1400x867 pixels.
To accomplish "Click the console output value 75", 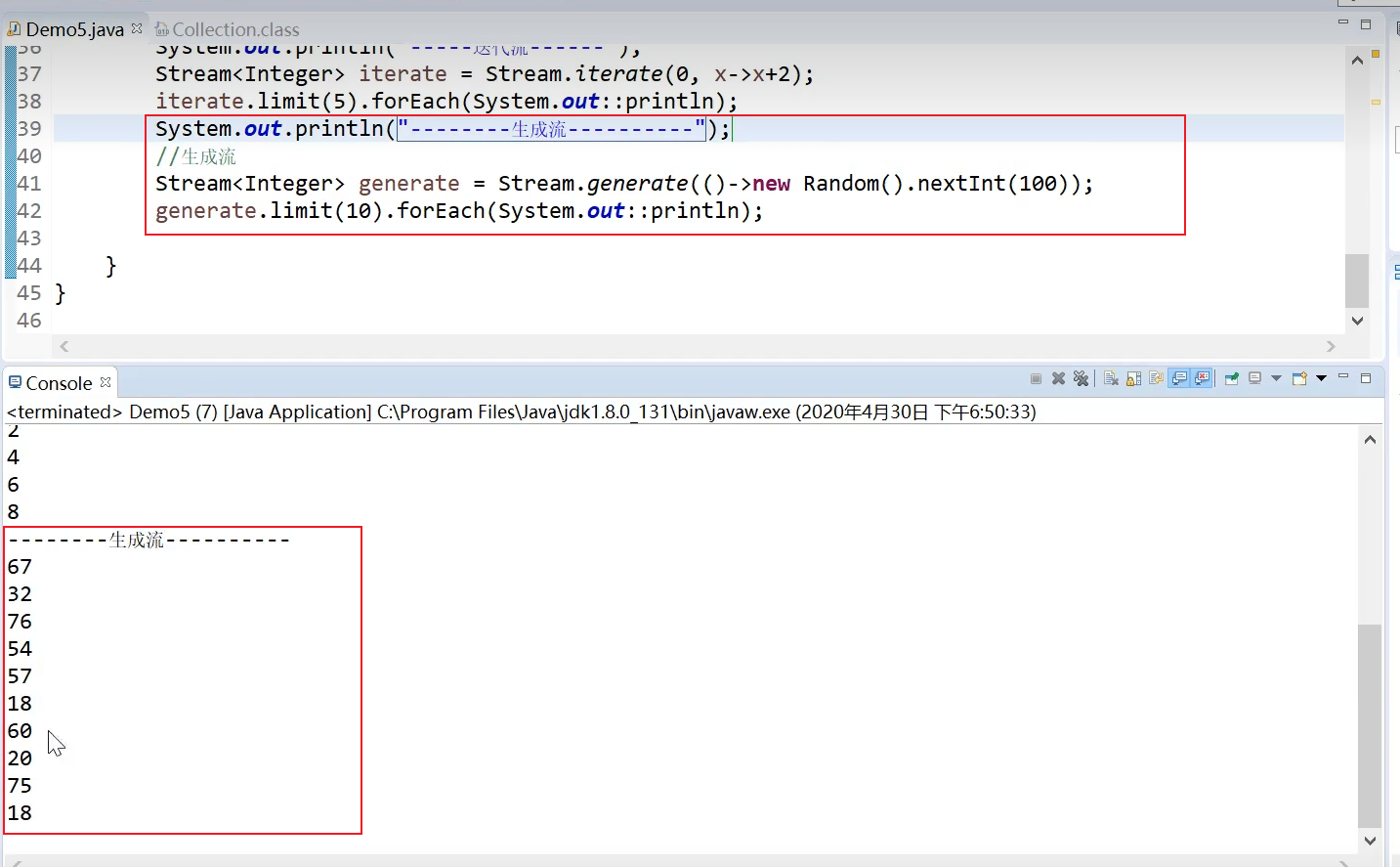I will [20, 786].
